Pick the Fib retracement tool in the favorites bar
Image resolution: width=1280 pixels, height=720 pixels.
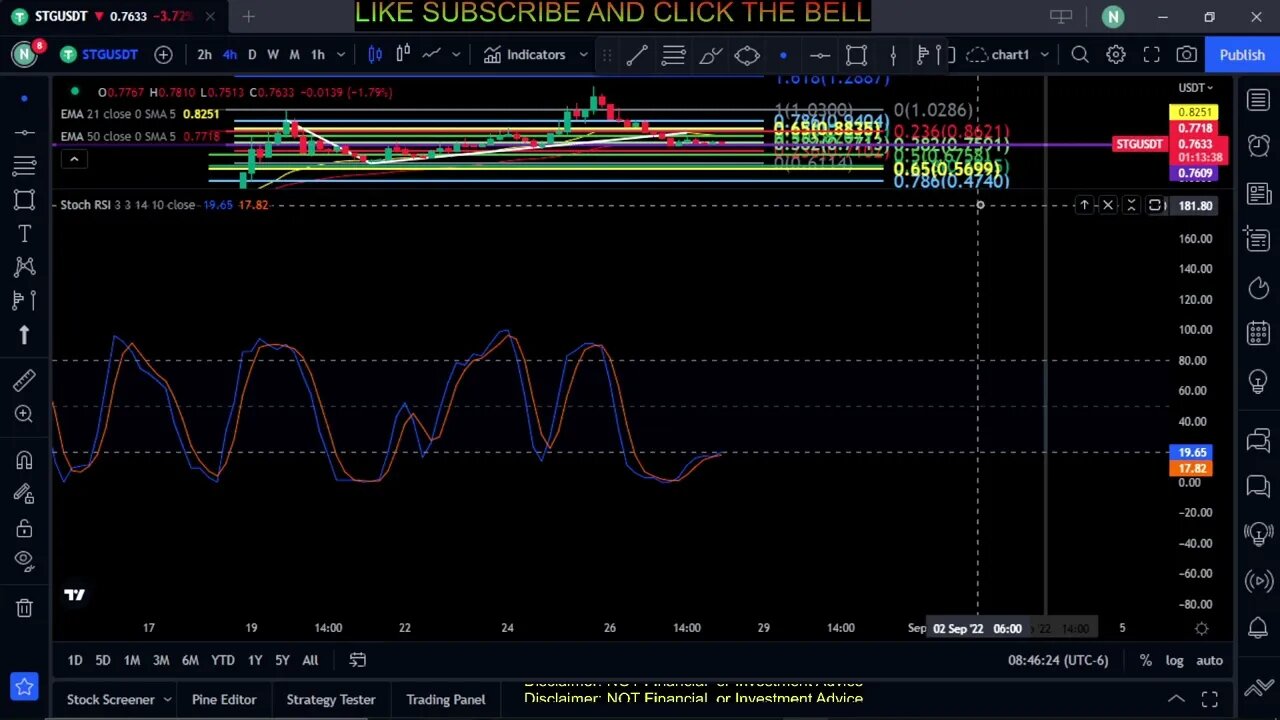(673, 55)
